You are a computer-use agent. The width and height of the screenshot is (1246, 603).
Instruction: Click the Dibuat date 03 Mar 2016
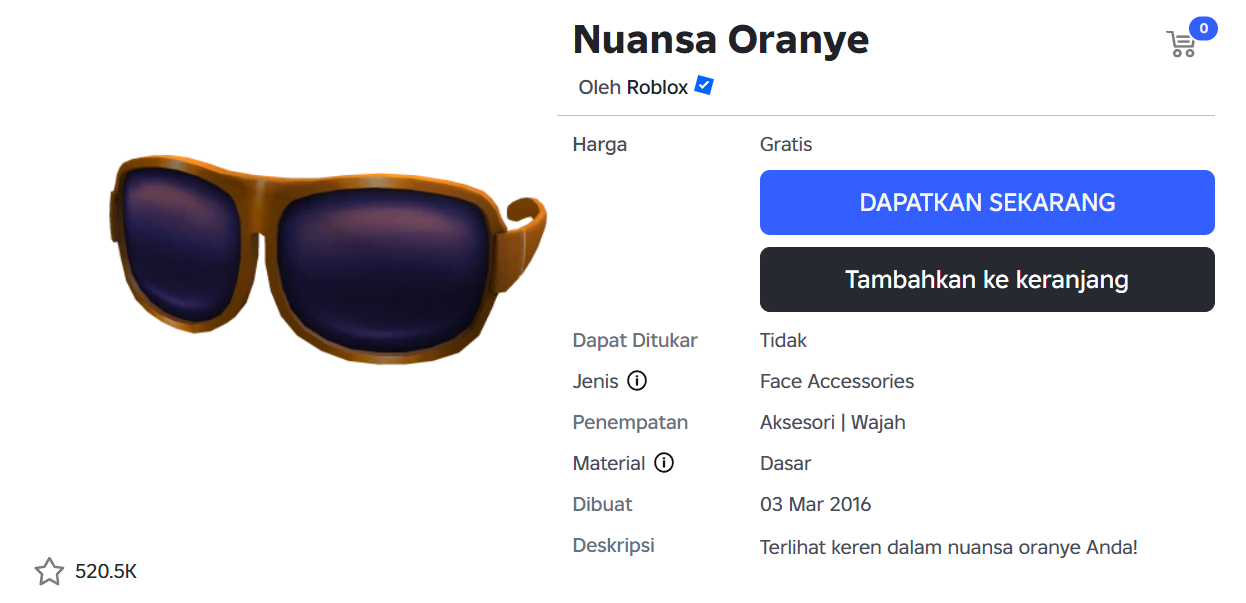pyautogui.click(x=815, y=504)
